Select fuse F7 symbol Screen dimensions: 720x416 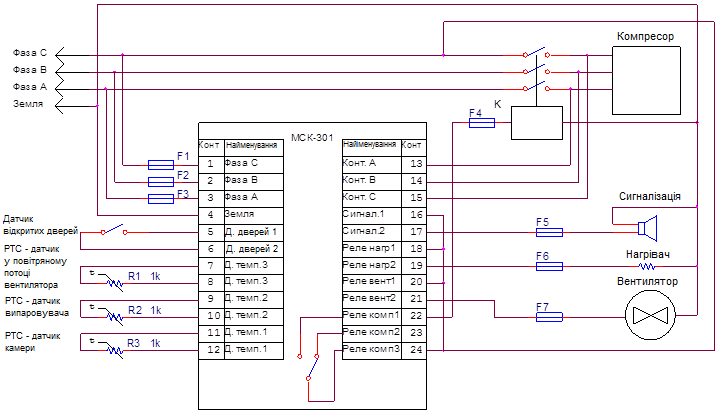549,318
